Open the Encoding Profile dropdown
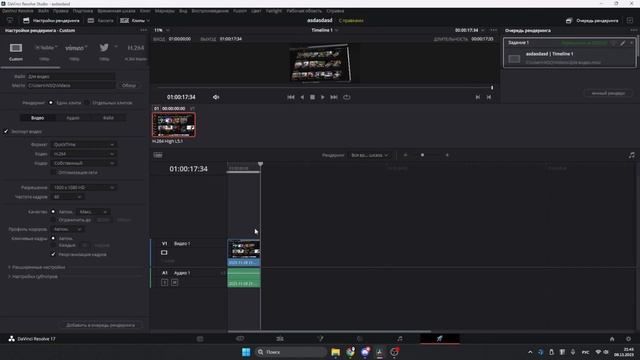Screen dimensions: 640x360 point(68,229)
